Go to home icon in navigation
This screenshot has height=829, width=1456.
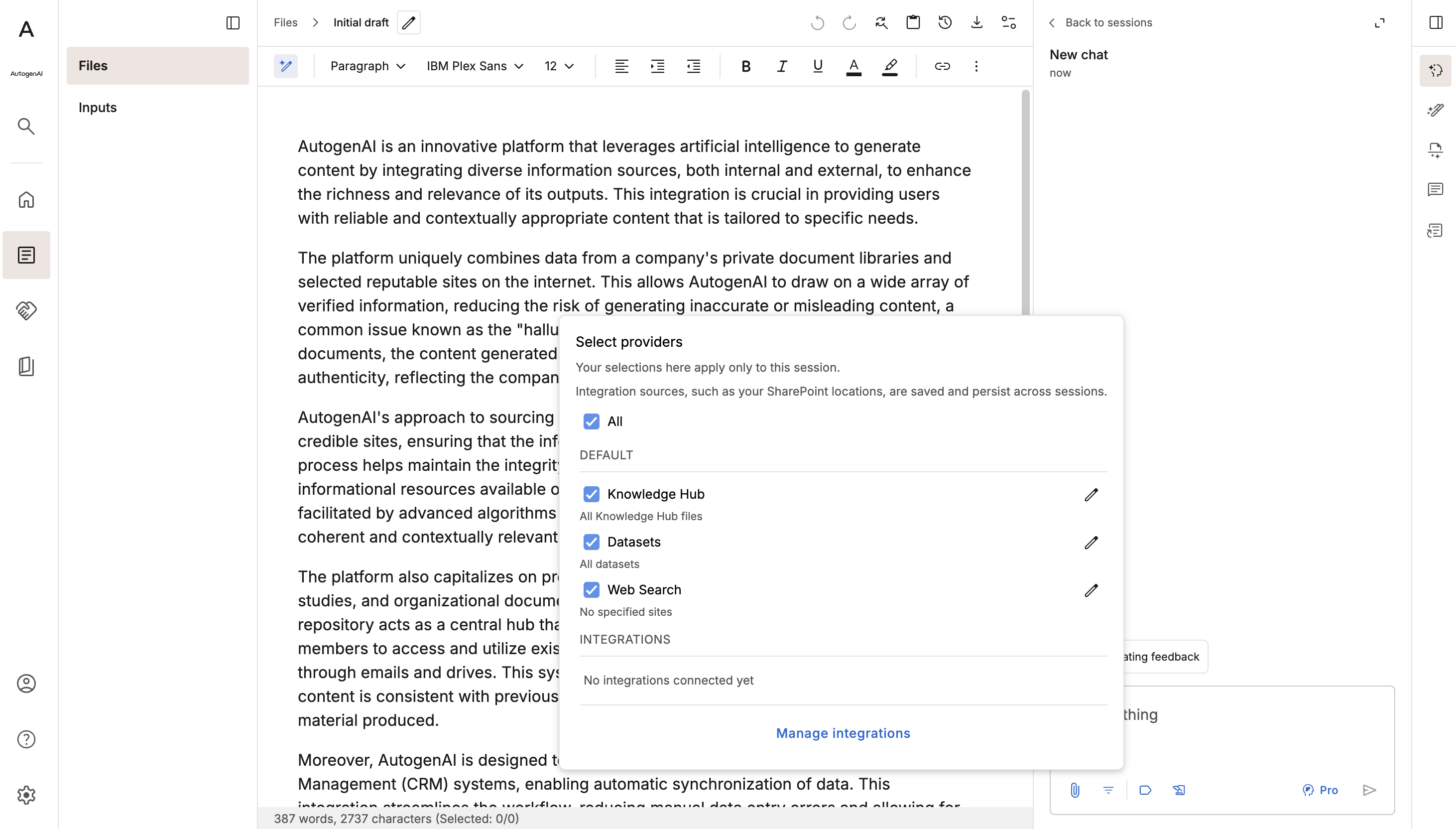pyautogui.click(x=26, y=200)
